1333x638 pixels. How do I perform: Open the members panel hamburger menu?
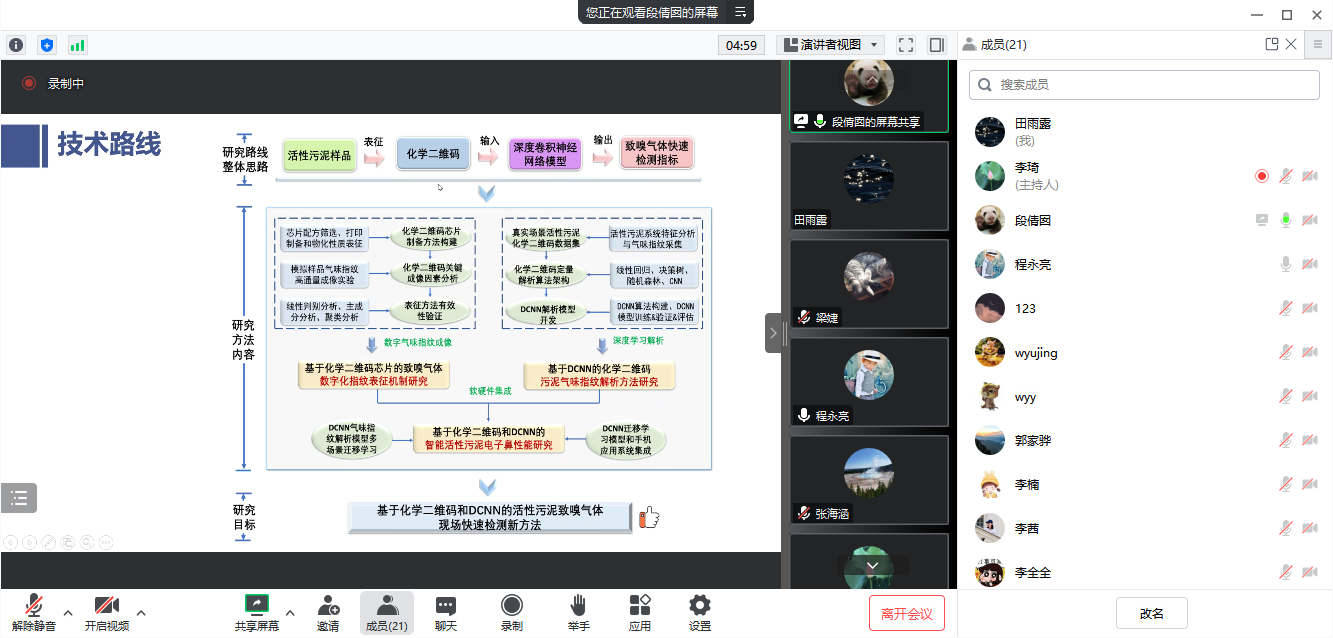pyautogui.click(x=1318, y=44)
